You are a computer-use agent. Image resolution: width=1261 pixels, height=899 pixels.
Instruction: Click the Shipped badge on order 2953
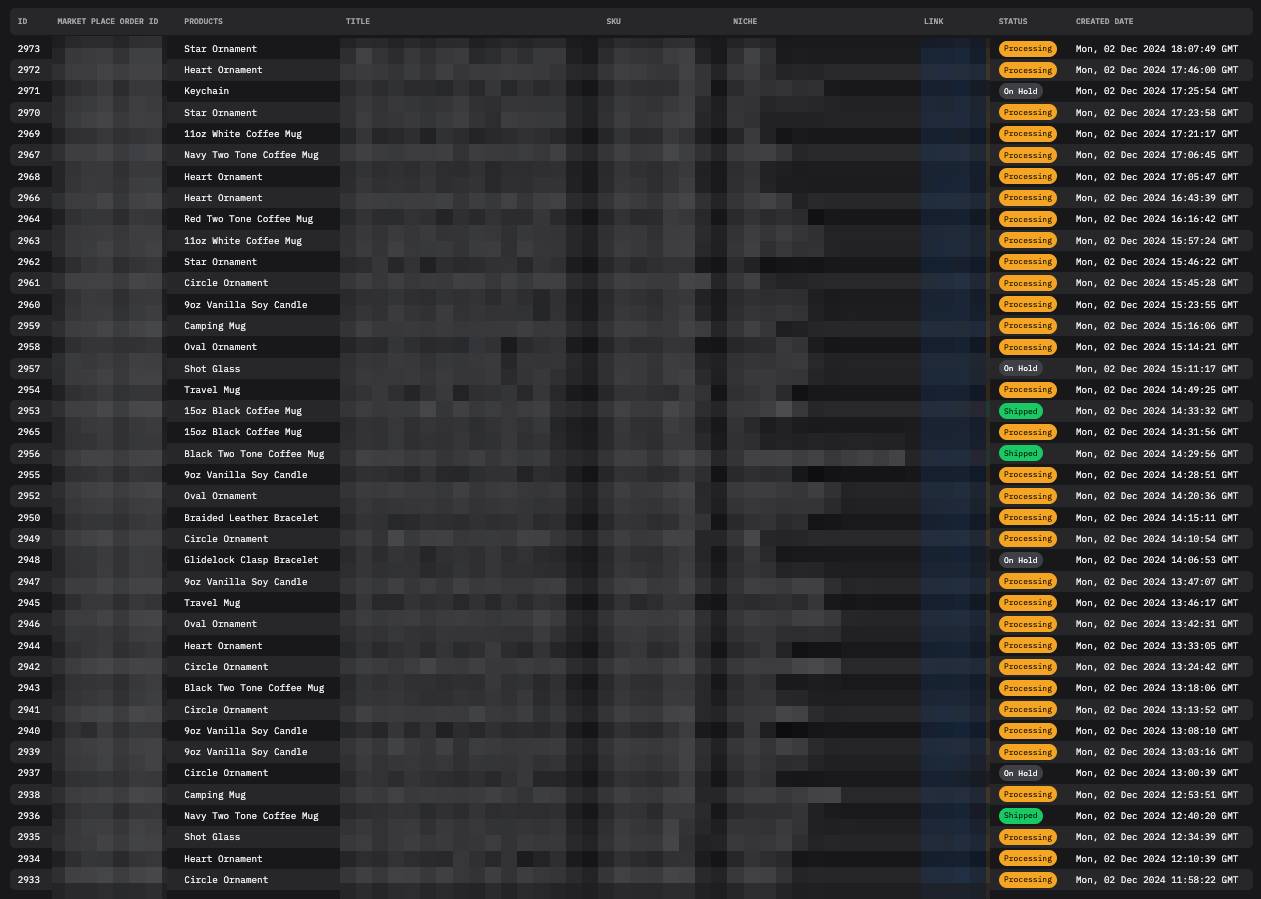[x=1020, y=411]
